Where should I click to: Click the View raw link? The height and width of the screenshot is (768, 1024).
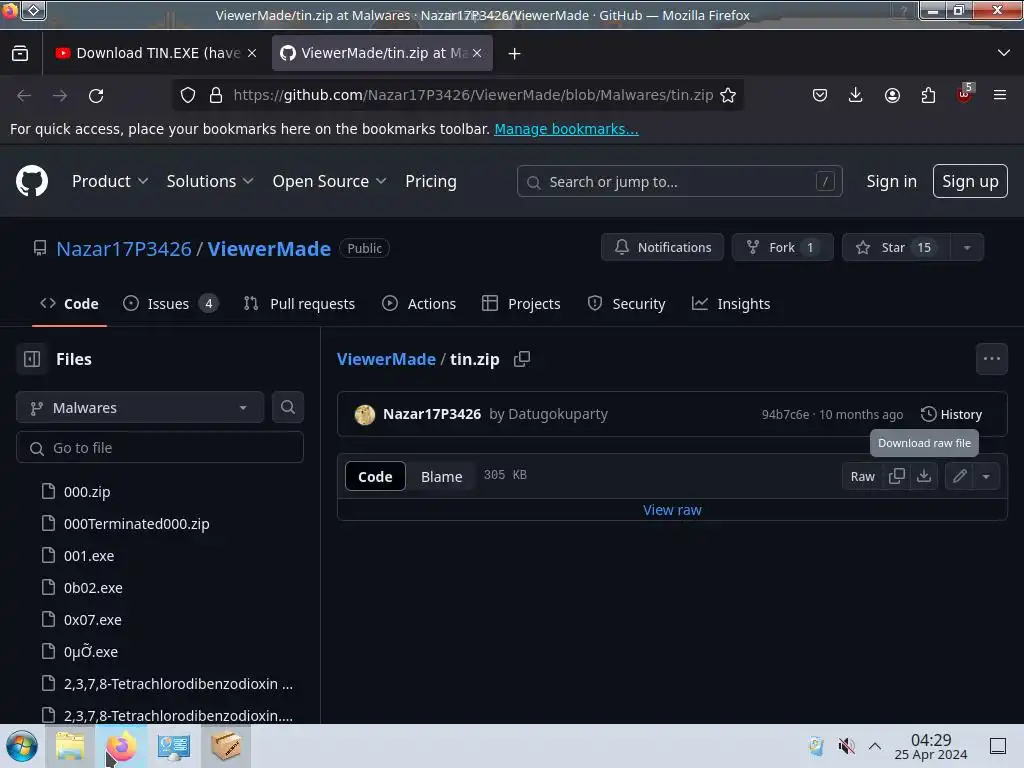(672, 510)
